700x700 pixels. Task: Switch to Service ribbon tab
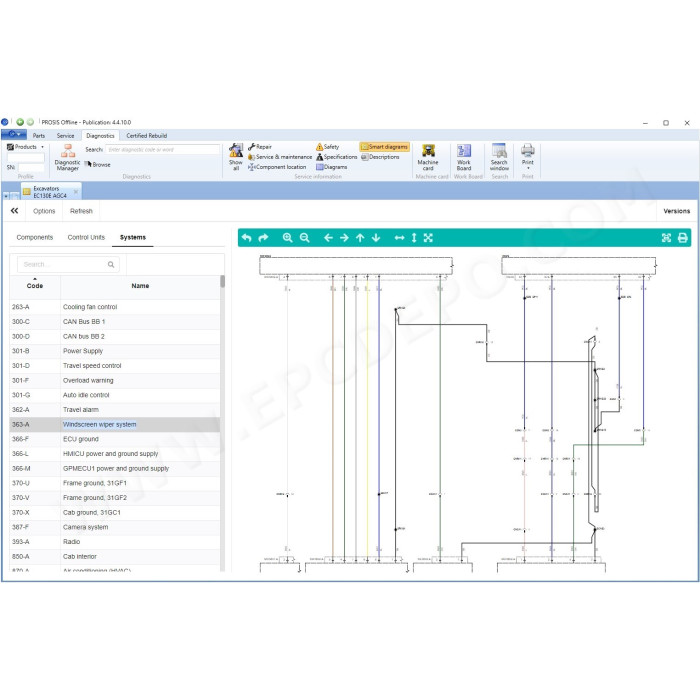66,136
